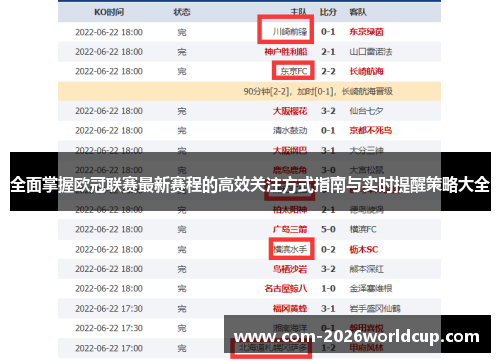Click status 完 in 广岛三箭 row
This screenshot has width=500, height=362.
pyautogui.click(x=182, y=230)
